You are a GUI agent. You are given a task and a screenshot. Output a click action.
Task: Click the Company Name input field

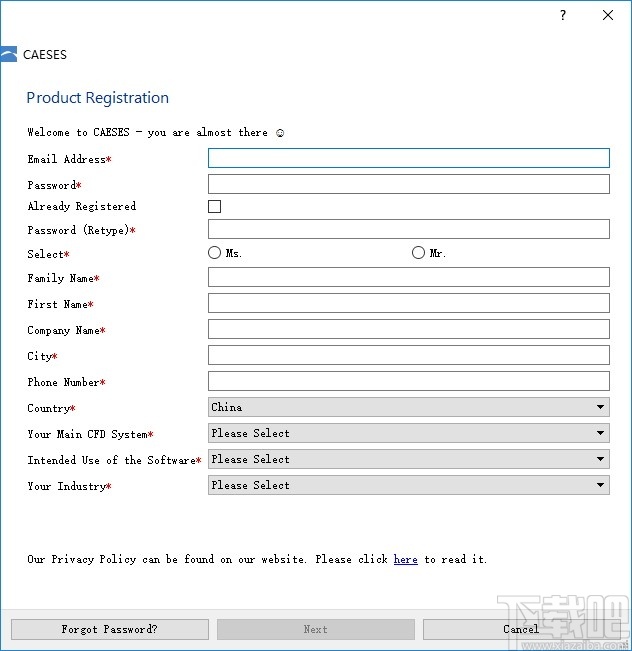pos(408,329)
